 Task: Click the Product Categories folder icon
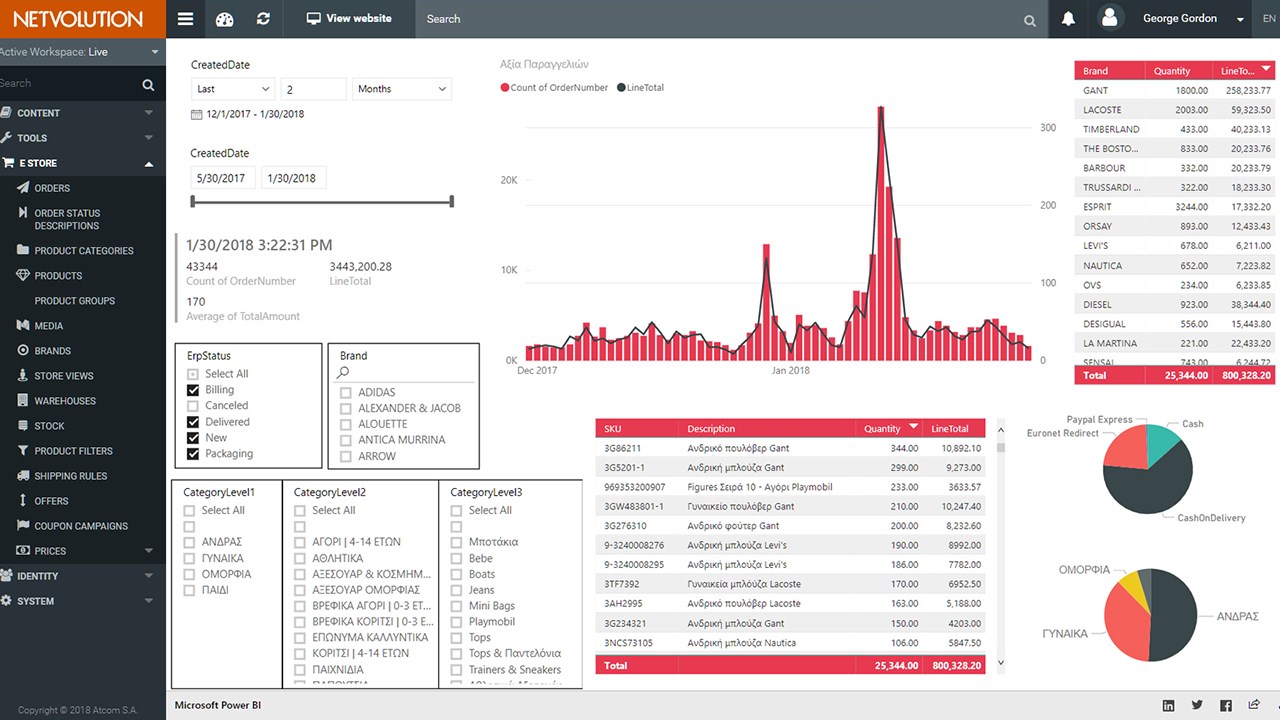tap(24, 250)
